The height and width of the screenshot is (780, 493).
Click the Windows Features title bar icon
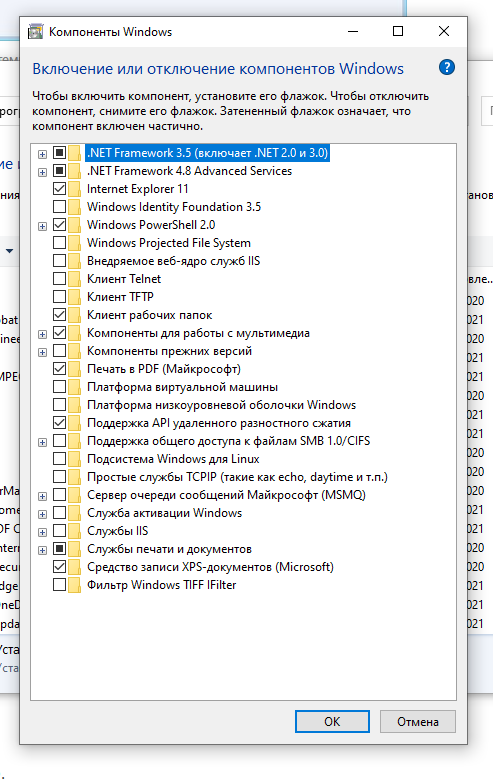click(35, 31)
